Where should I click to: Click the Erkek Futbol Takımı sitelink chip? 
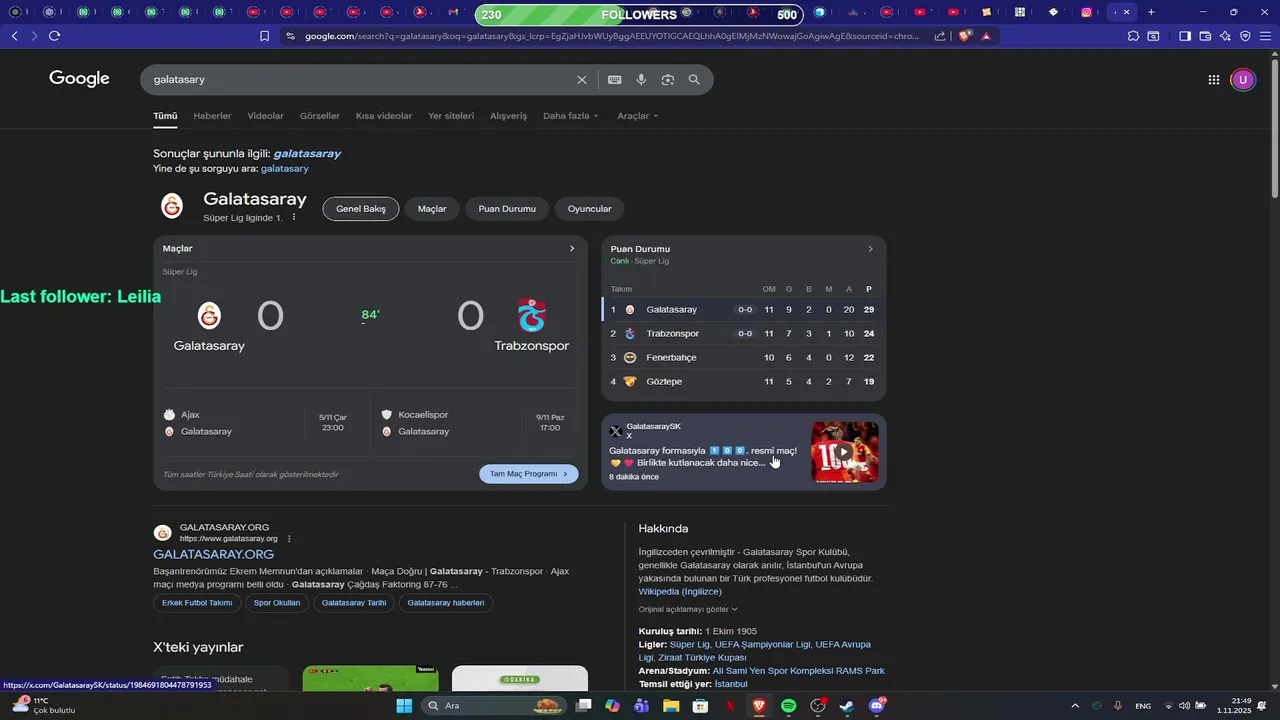[197, 603]
